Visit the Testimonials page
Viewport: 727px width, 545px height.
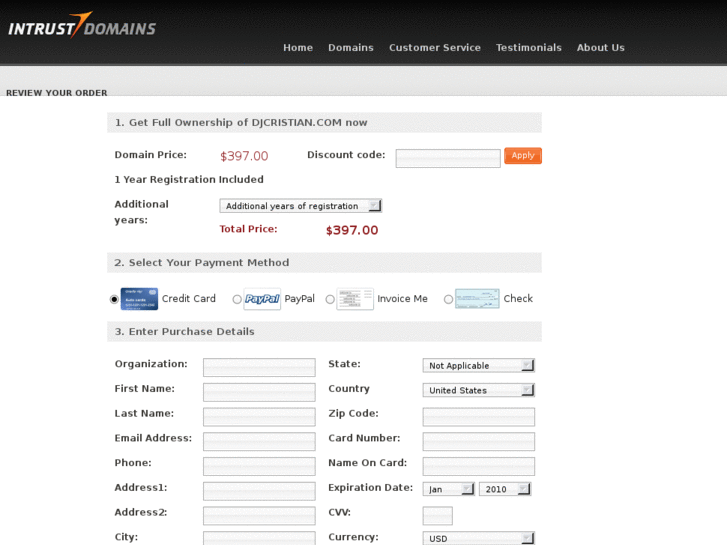[x=528, y=48]
